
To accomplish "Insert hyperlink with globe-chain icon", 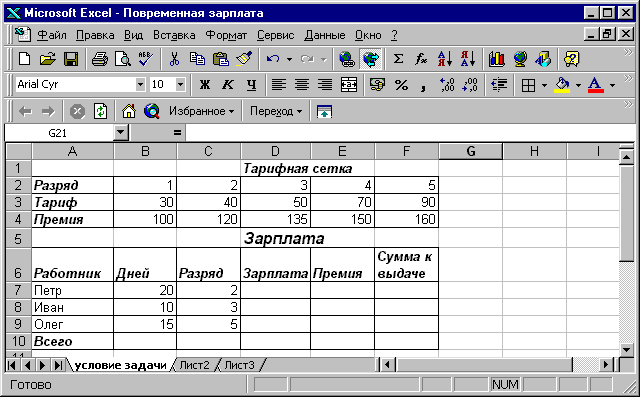I will pos(347,59).
